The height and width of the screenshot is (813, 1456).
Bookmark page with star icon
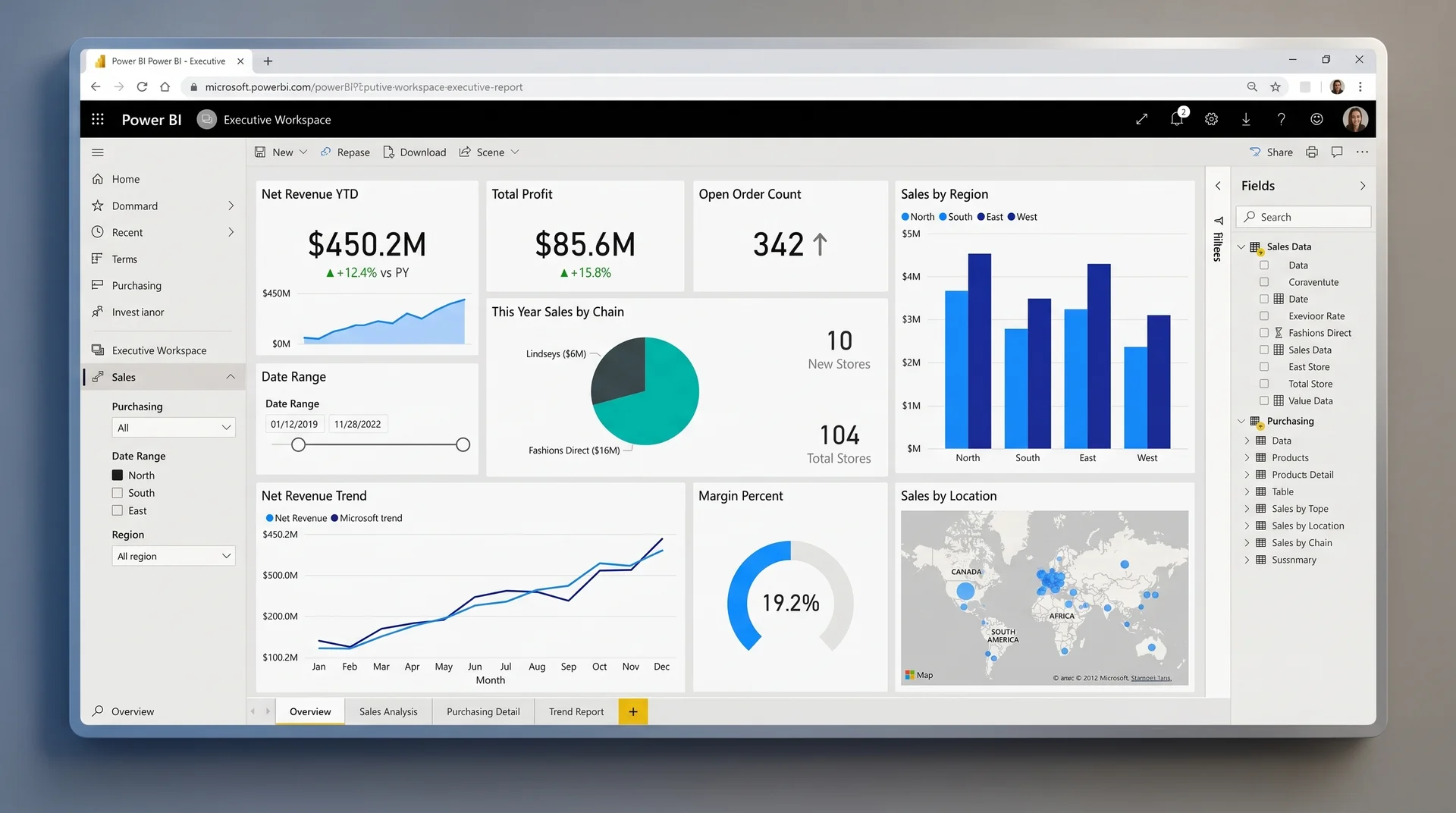pos(1276,87)
